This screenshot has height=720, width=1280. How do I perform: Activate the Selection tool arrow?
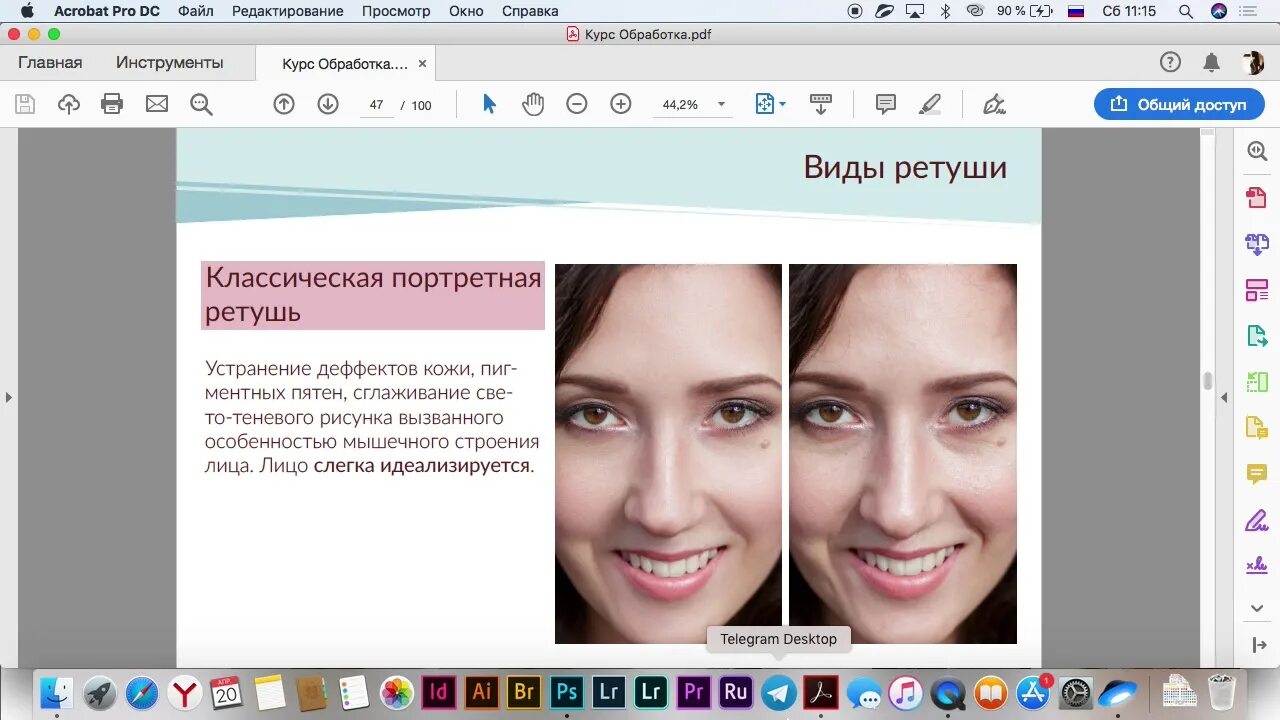click(489, 103)
